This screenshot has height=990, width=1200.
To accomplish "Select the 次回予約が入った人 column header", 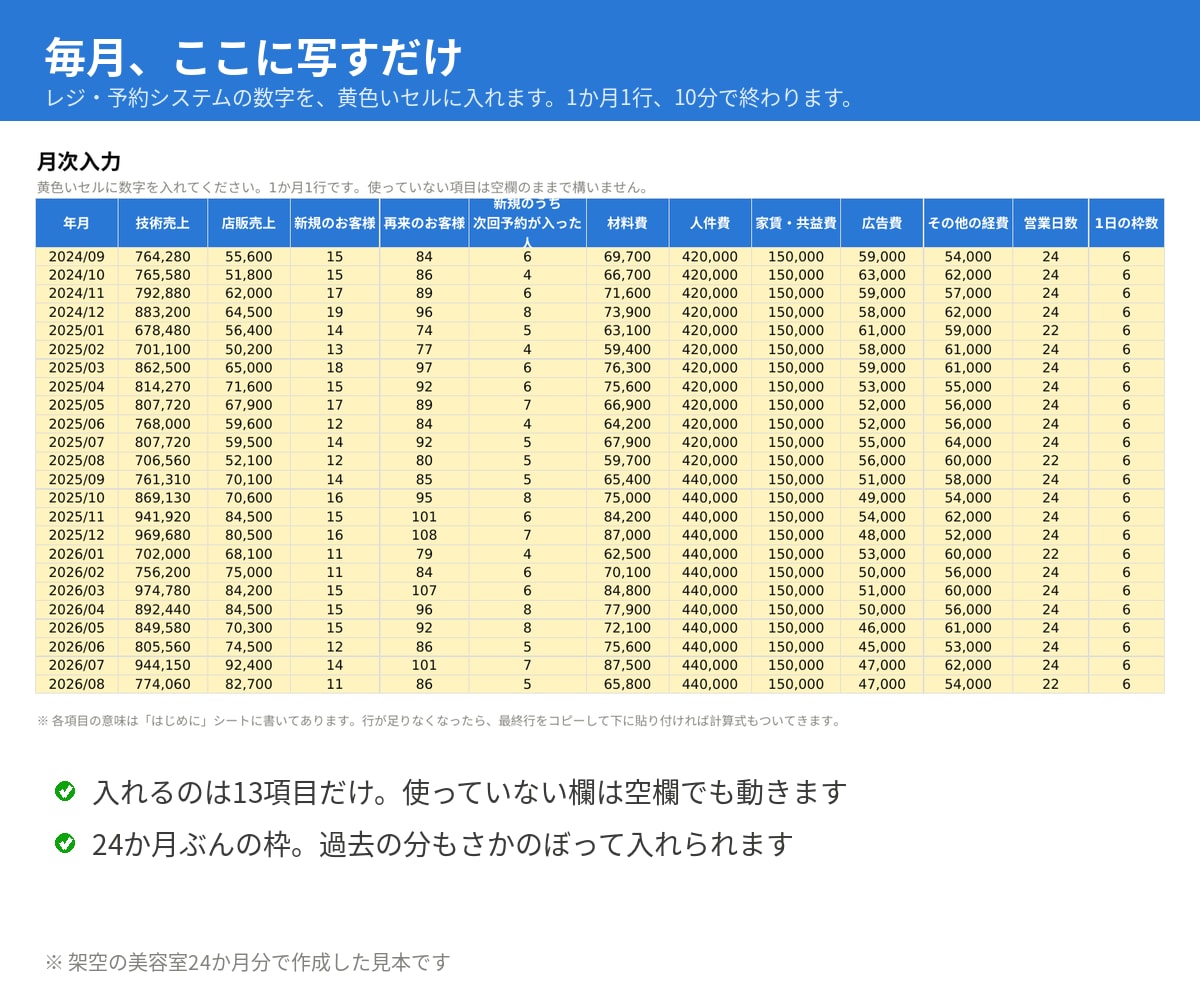I will point(527,223).
